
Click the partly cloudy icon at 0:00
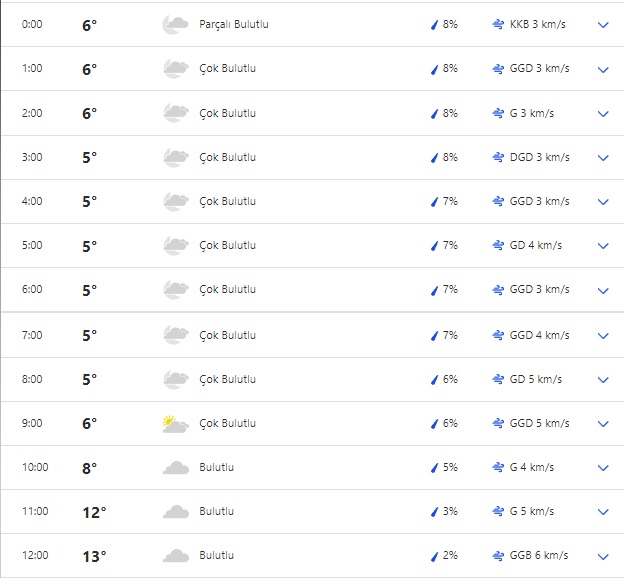pyautogui.click(x=176, y=25)
